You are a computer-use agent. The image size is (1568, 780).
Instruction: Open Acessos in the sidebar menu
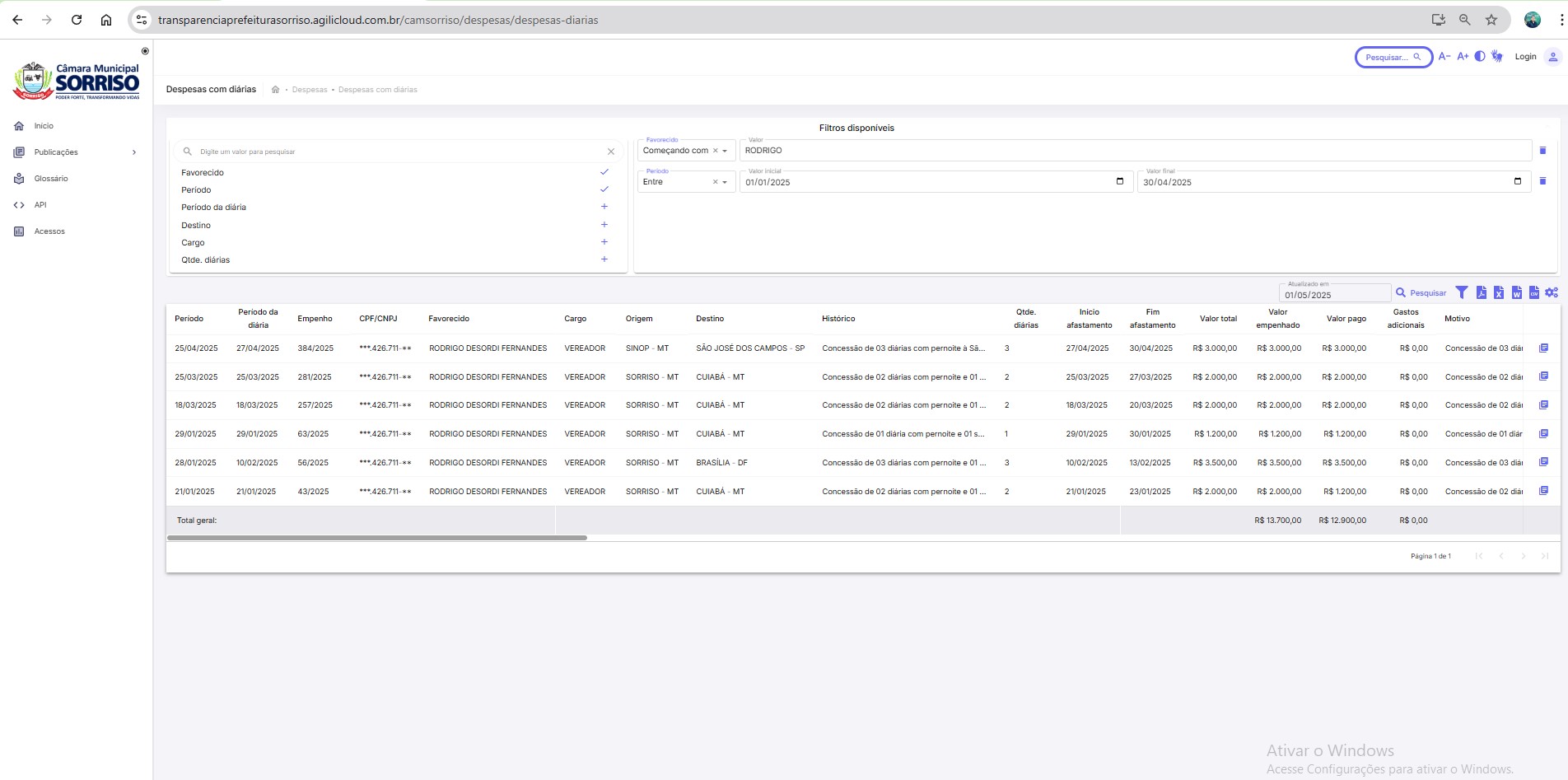point(49,231)
